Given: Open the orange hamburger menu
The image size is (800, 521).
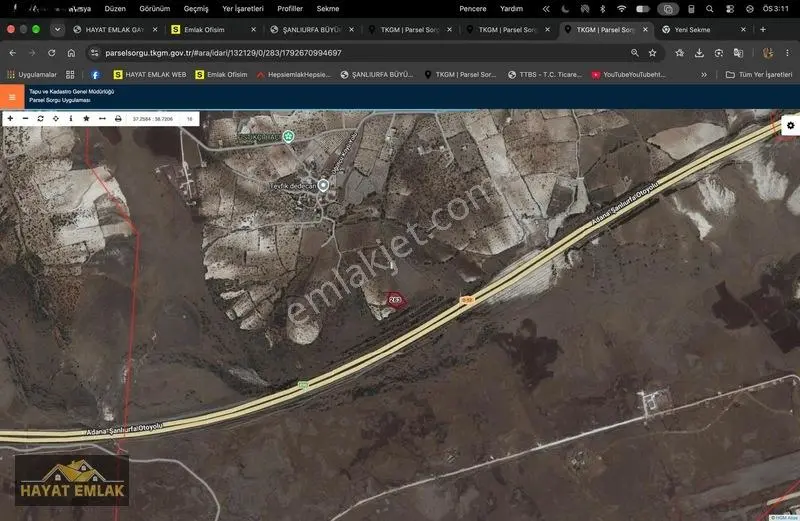Looking at the screenshot, I should 12,97.
